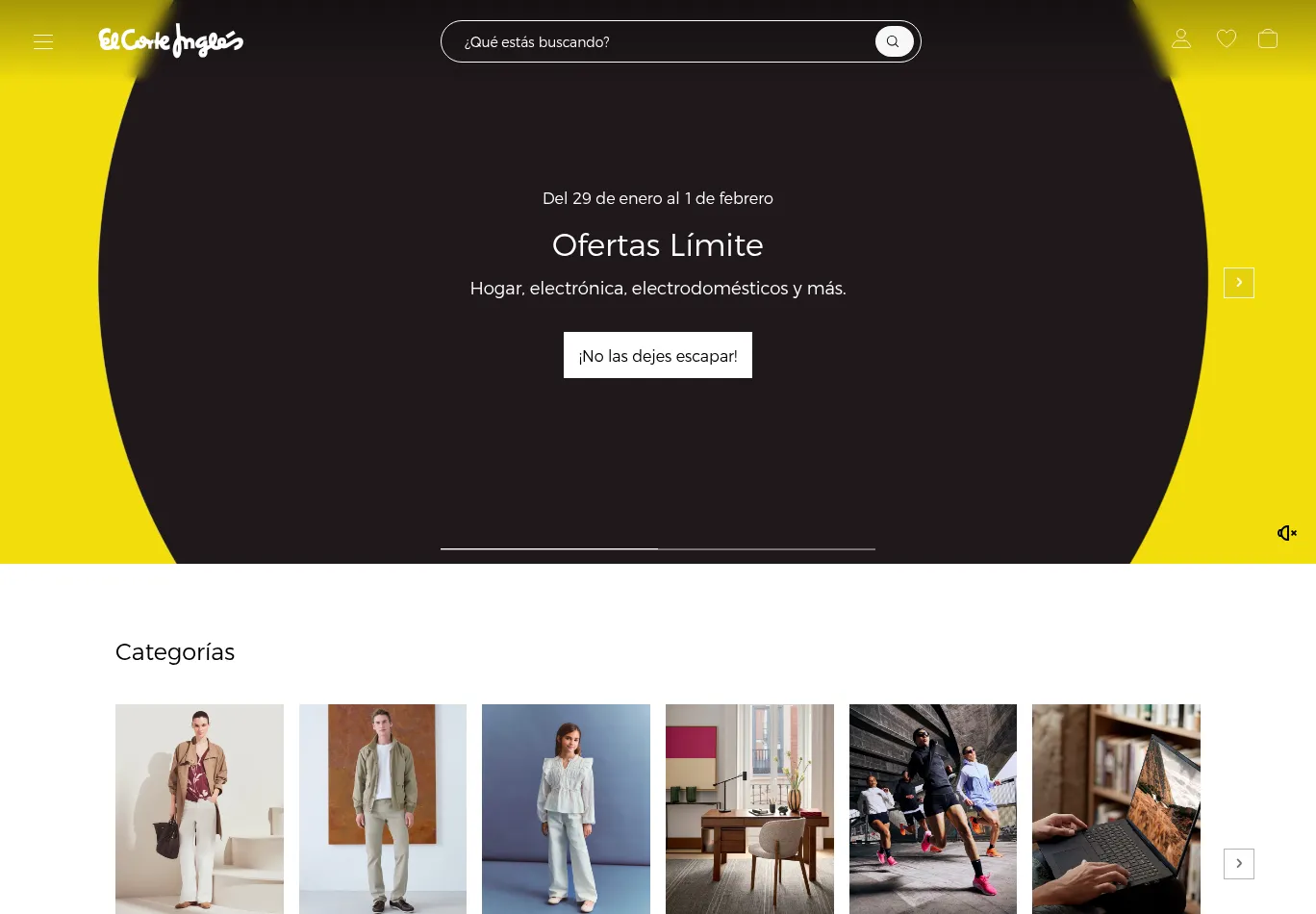Show more categories with carousel arrow

pos(1239,864)
